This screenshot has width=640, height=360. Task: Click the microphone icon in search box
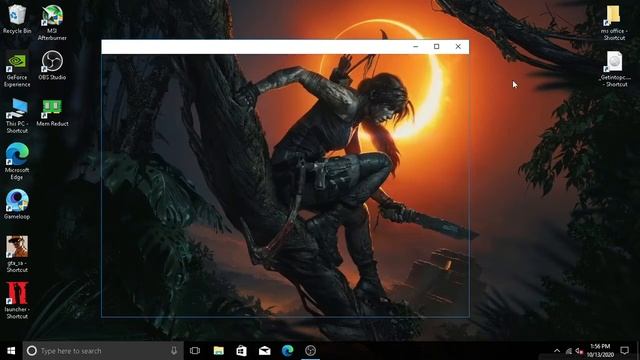pos(174,351)
